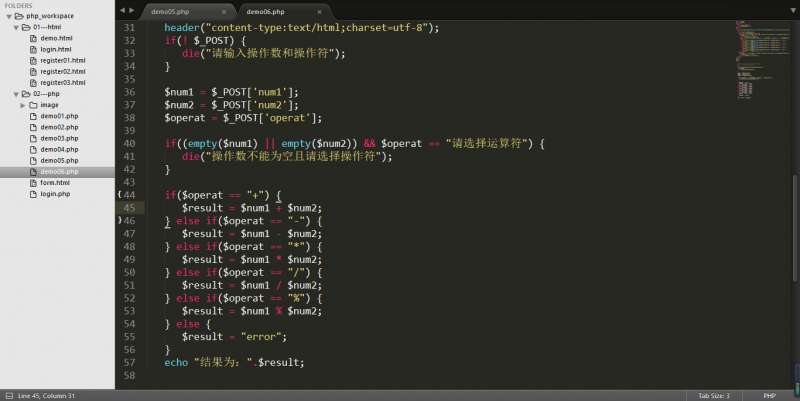Expand the image folder
This screenshot has height=401, width=800.
pos(22,105)
